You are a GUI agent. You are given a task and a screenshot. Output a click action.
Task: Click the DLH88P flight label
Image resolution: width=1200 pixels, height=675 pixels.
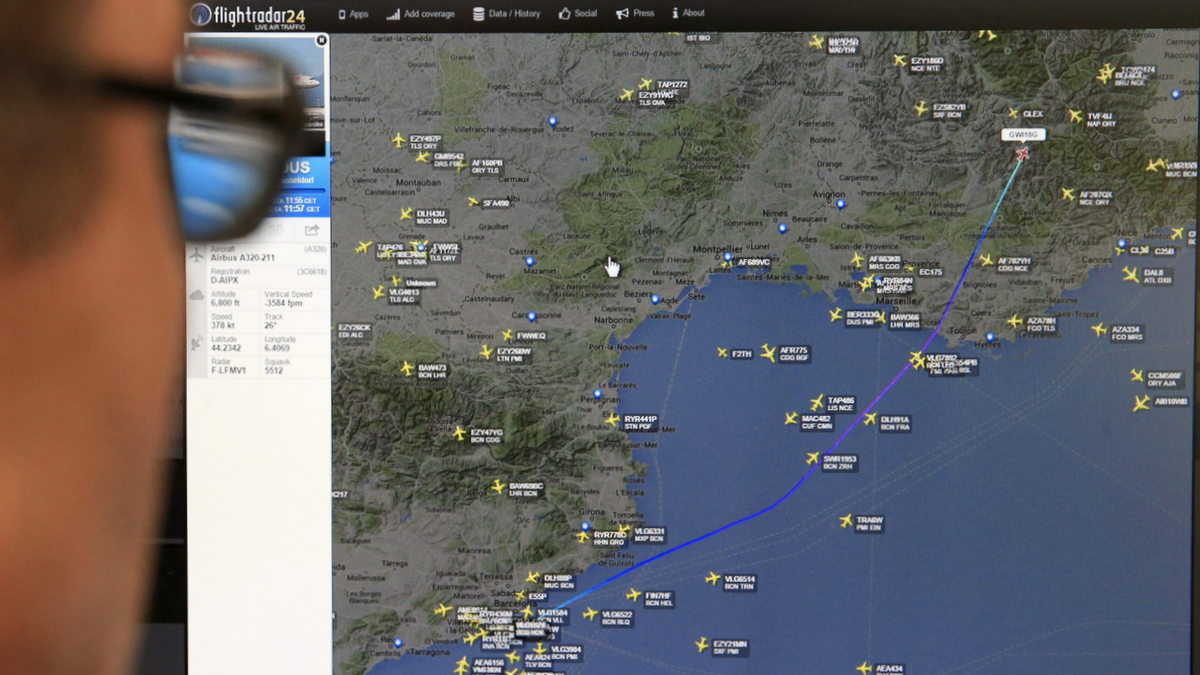[x=558, y=581]
